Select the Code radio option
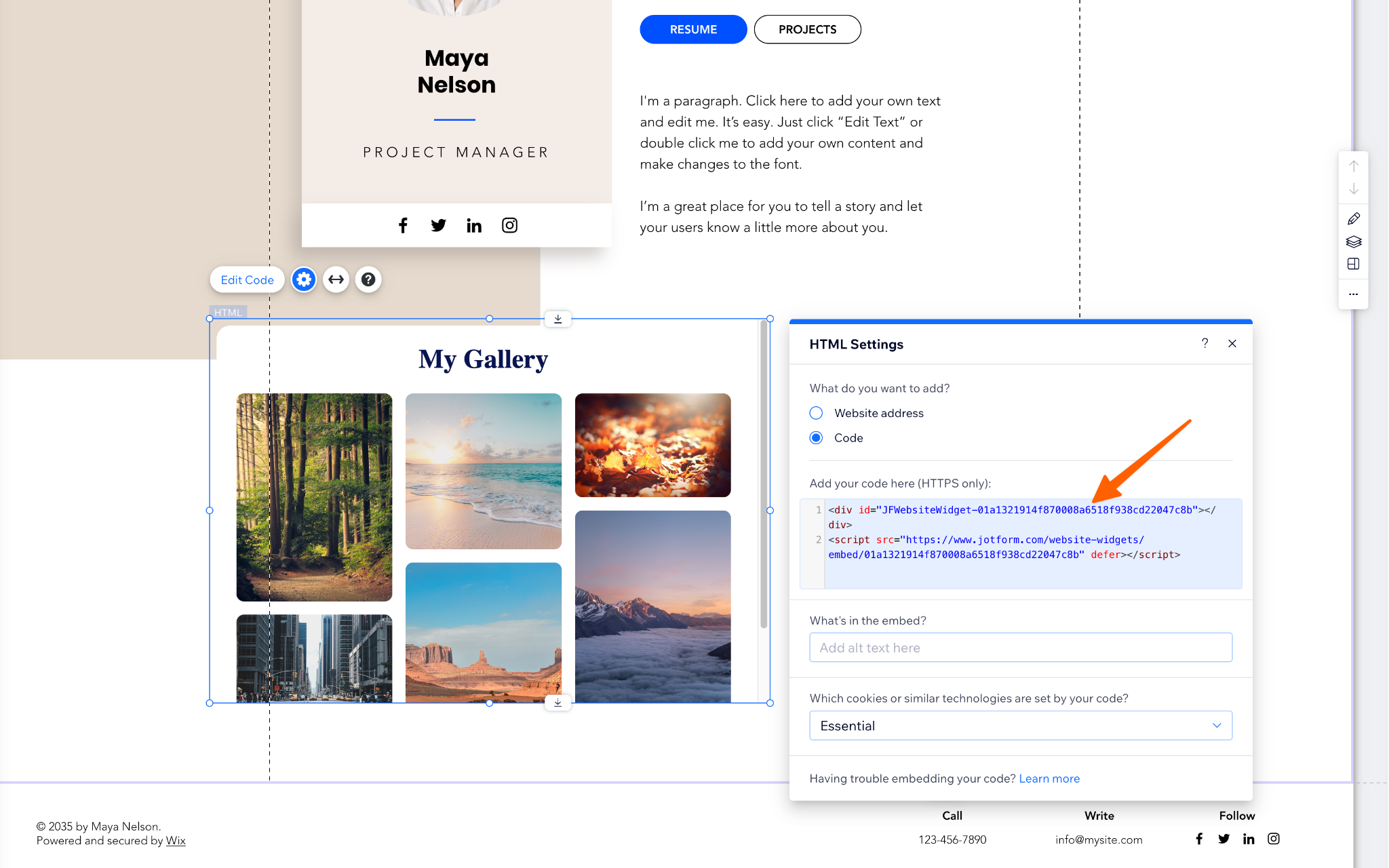 (x=817, y=438)
